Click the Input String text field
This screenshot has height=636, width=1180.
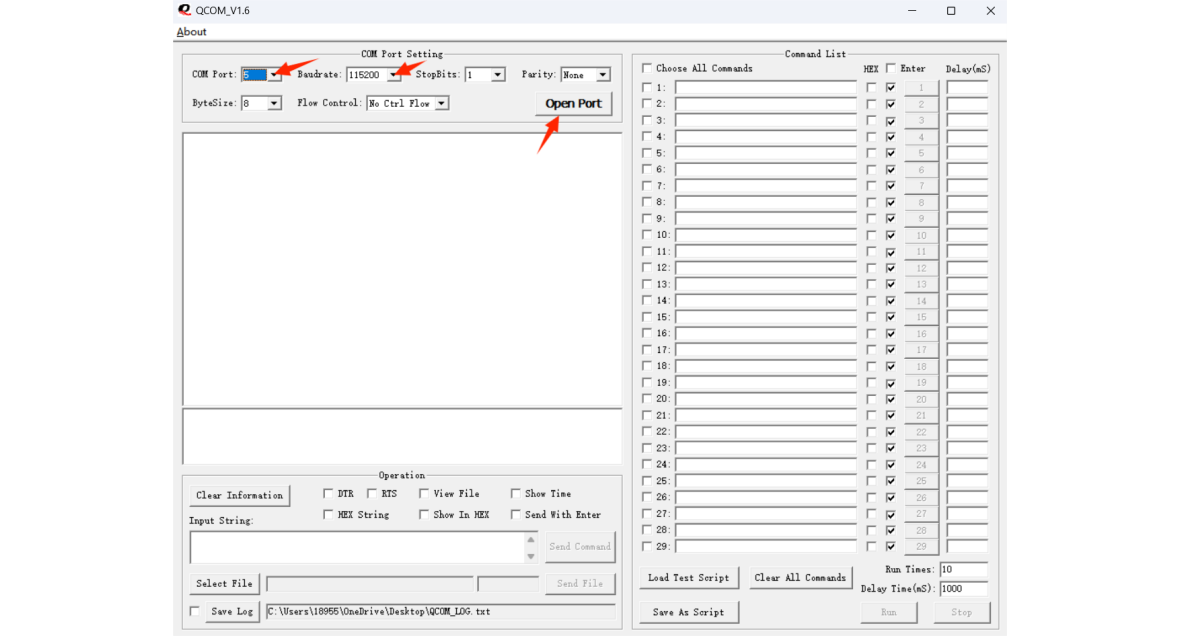(357, 547)
